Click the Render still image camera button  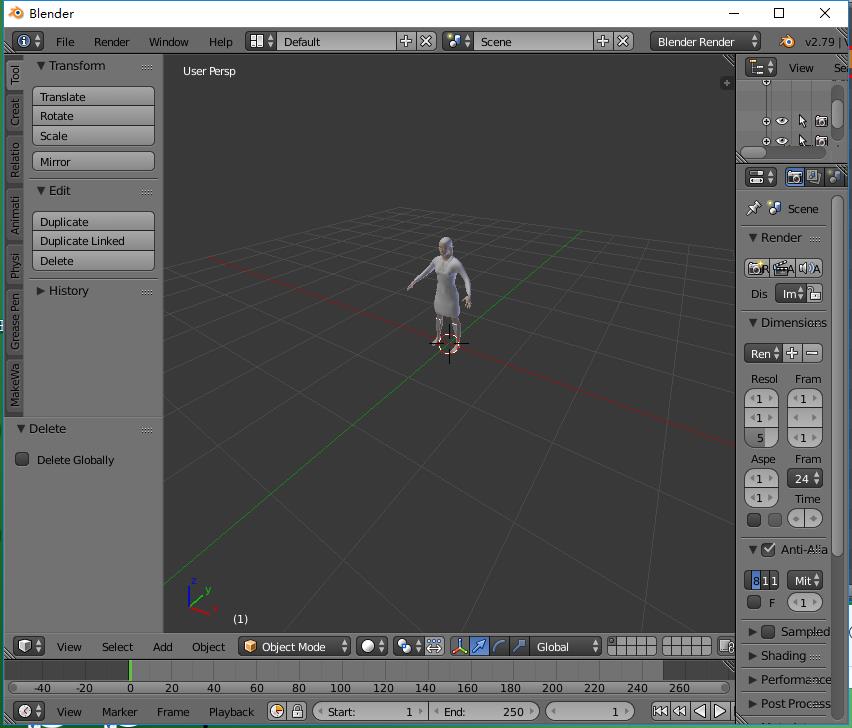[757, 268]
